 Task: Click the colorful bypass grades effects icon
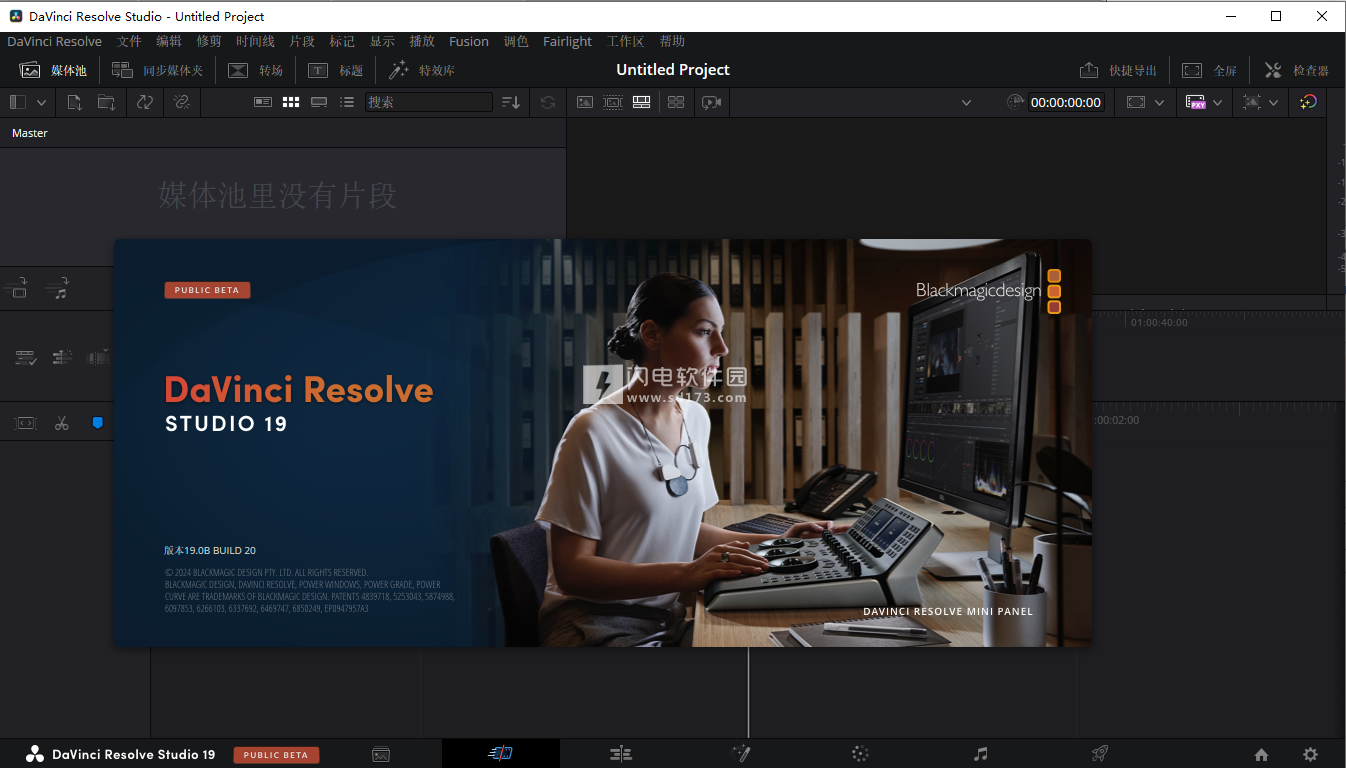click(1308, 102)
